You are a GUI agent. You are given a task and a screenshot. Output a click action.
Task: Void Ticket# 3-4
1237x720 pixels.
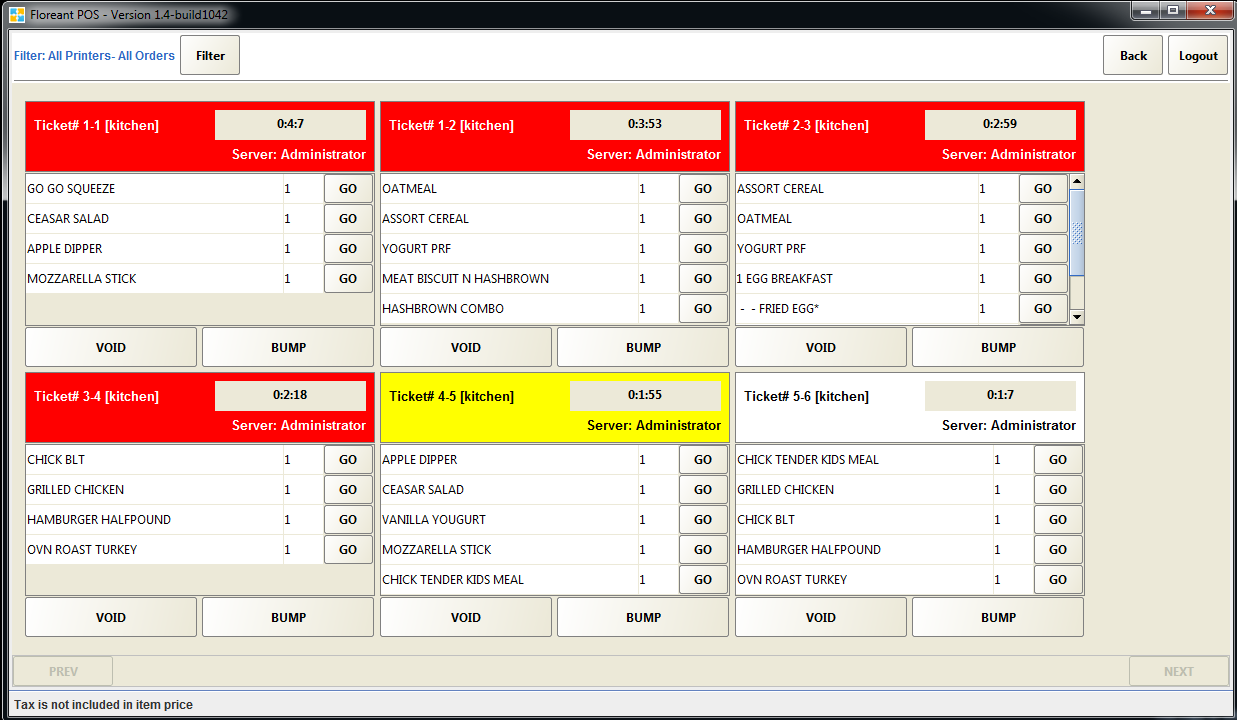pos(111,618)
